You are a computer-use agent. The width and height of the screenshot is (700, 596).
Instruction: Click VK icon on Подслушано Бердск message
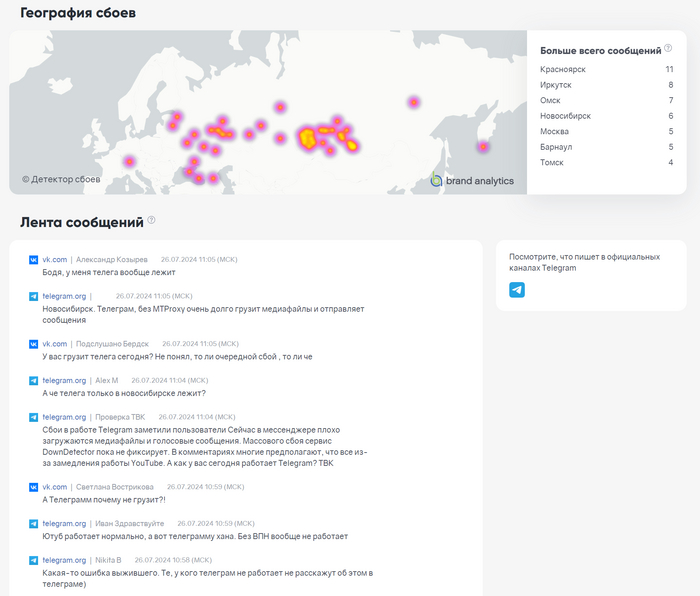point(33,344)
